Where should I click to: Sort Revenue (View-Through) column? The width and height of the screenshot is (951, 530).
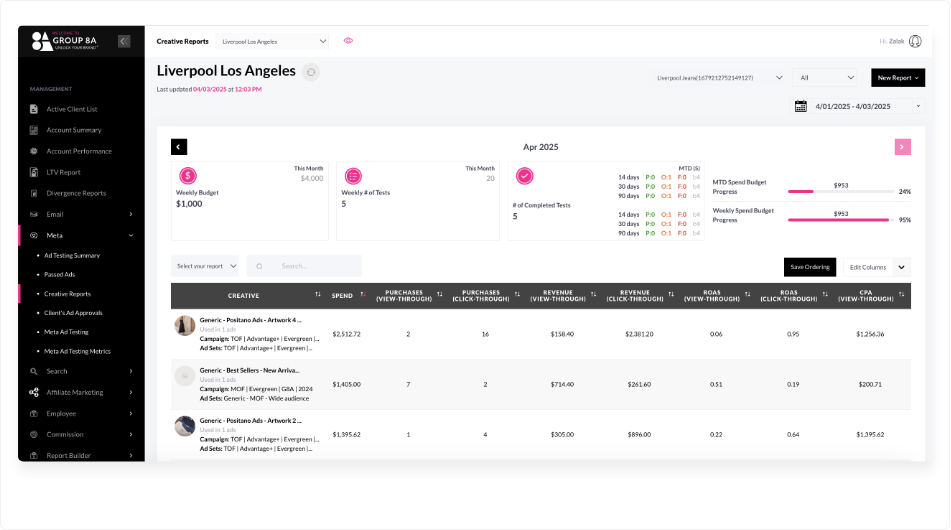tap(594, 295)
